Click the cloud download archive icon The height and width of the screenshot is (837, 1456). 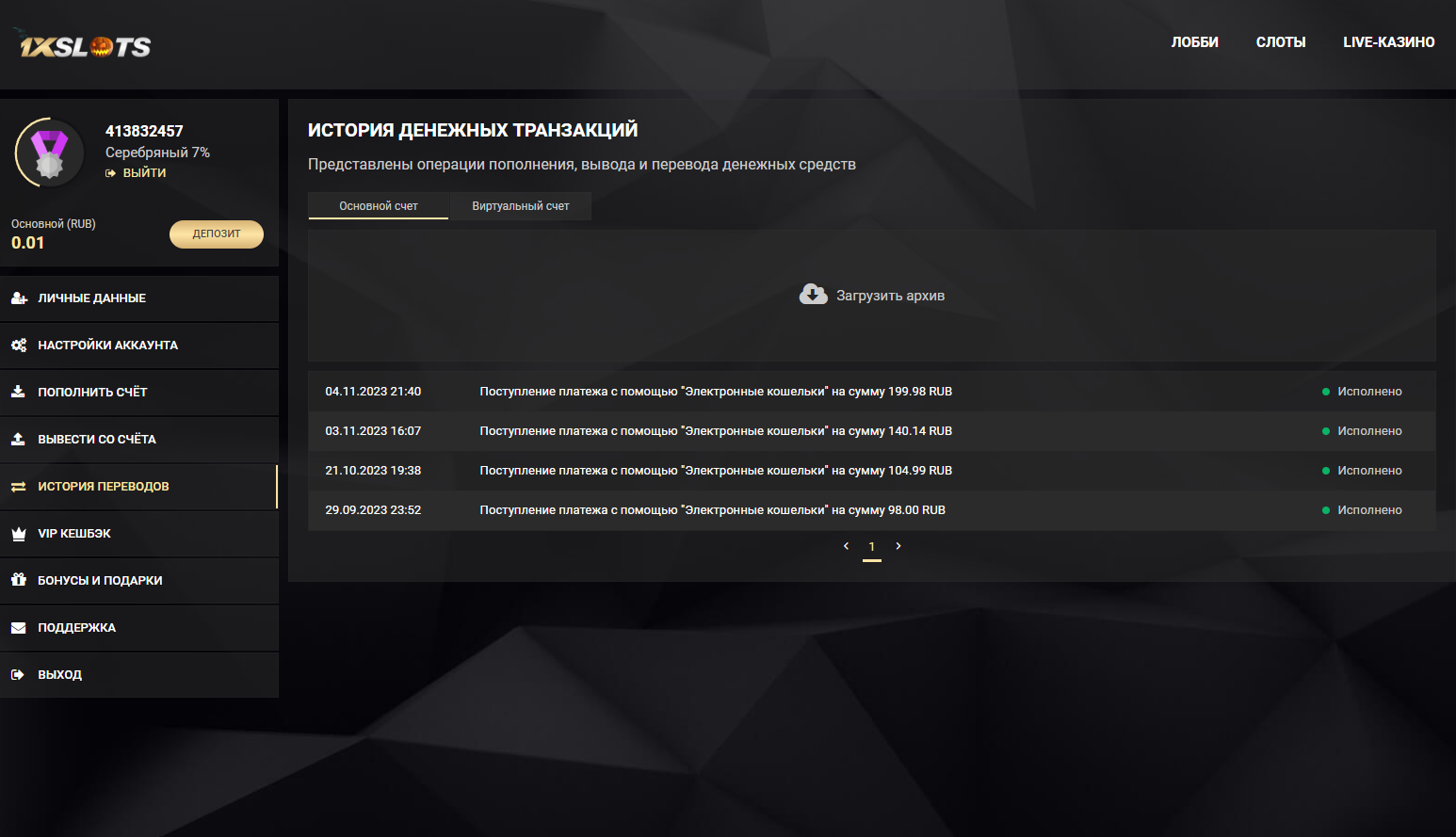coord(813,295)
